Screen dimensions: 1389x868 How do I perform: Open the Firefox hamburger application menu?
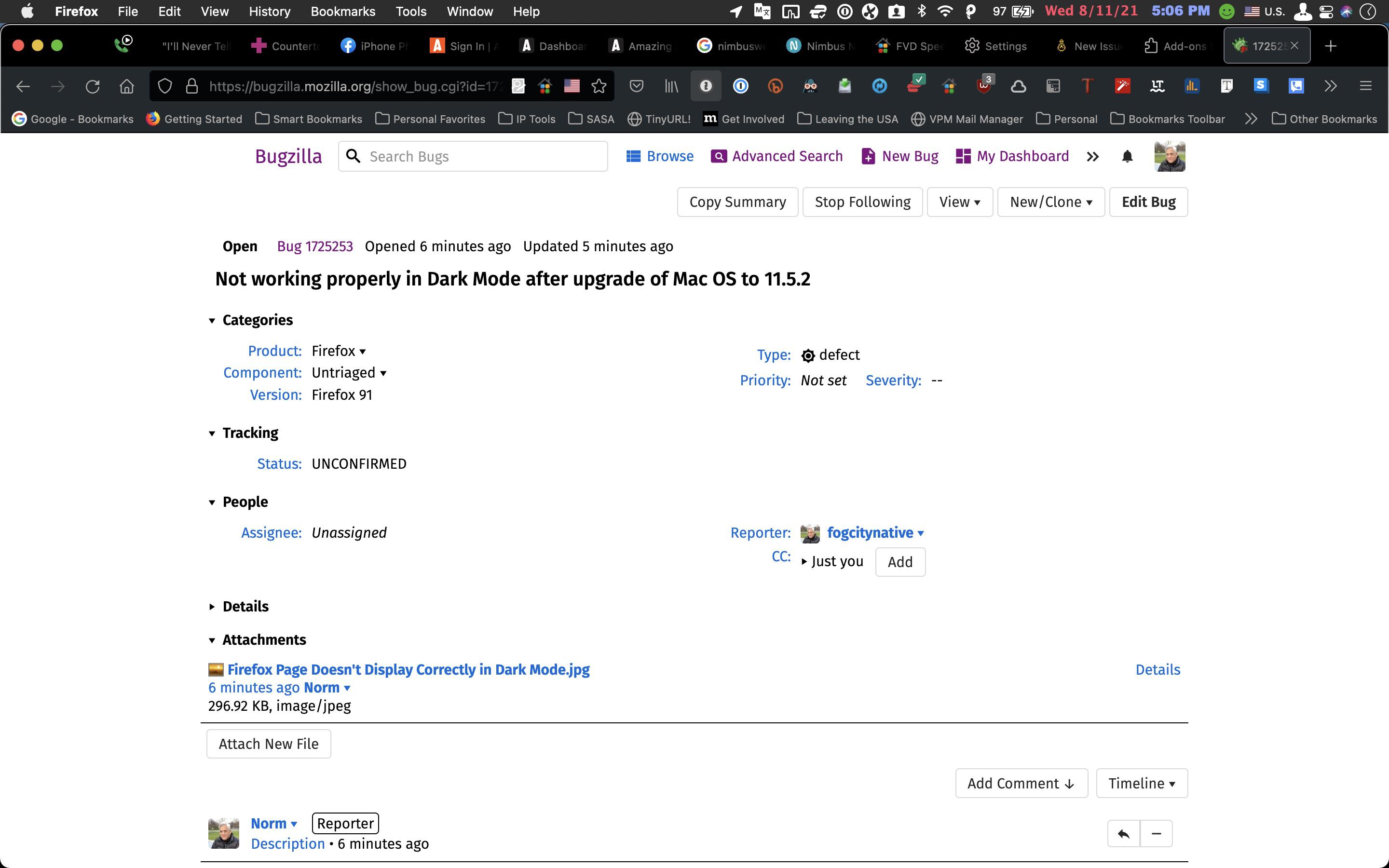[x=1365, y=86]
